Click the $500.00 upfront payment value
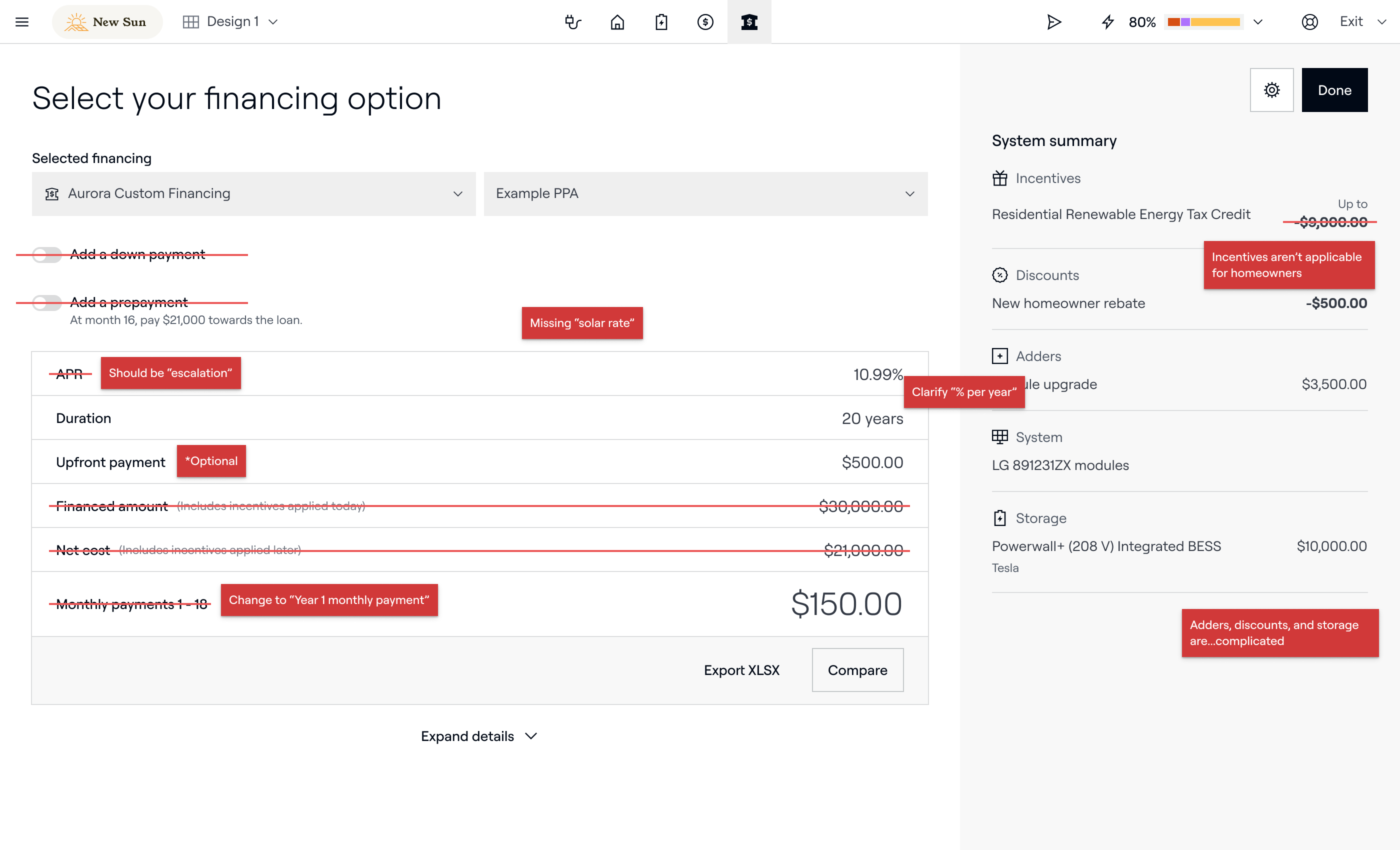 (x=871, y=462)
